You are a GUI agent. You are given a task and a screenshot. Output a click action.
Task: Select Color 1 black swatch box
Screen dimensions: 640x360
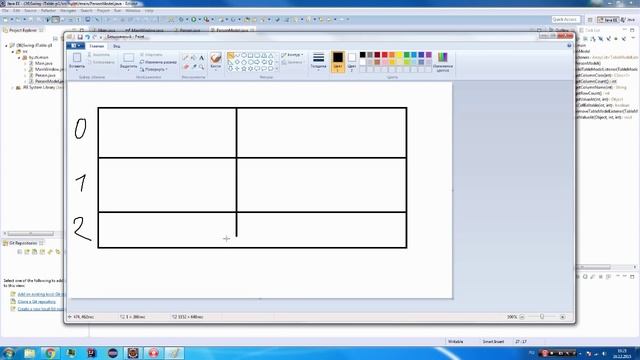click(x=338, y=62)
